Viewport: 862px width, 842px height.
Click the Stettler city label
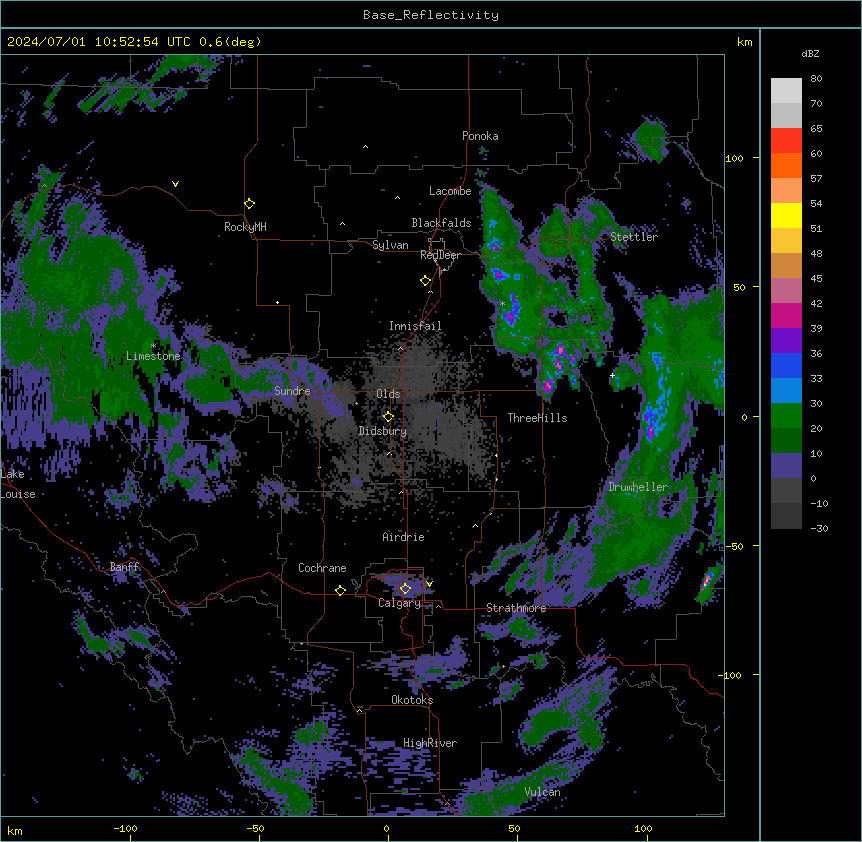(x=634, y=237)
